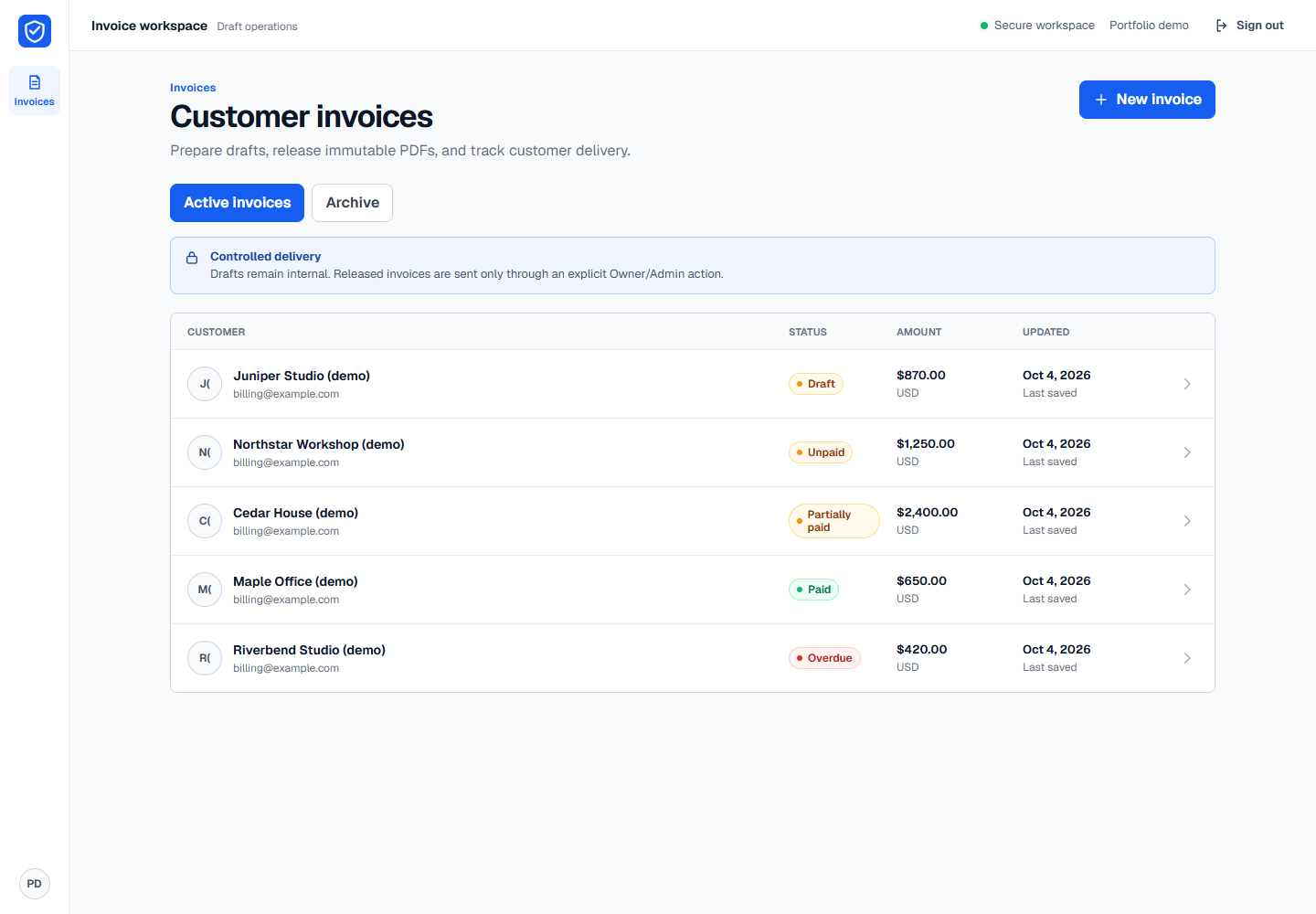Viewport: 1316px width, 914px height.
Task: Click the Invoices breadcrumb link
Action: [193, 88]
